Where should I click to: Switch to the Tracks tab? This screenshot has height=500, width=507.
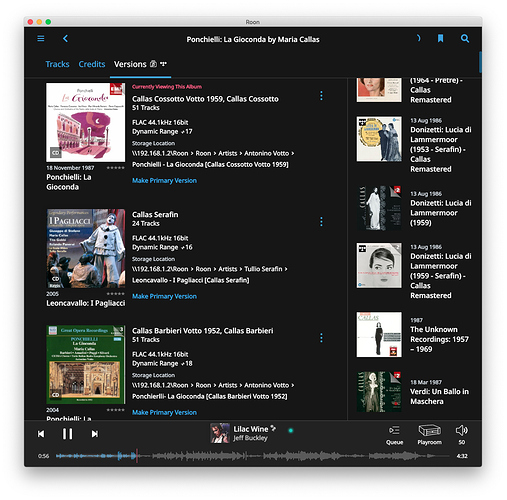[x=57, y=64]
